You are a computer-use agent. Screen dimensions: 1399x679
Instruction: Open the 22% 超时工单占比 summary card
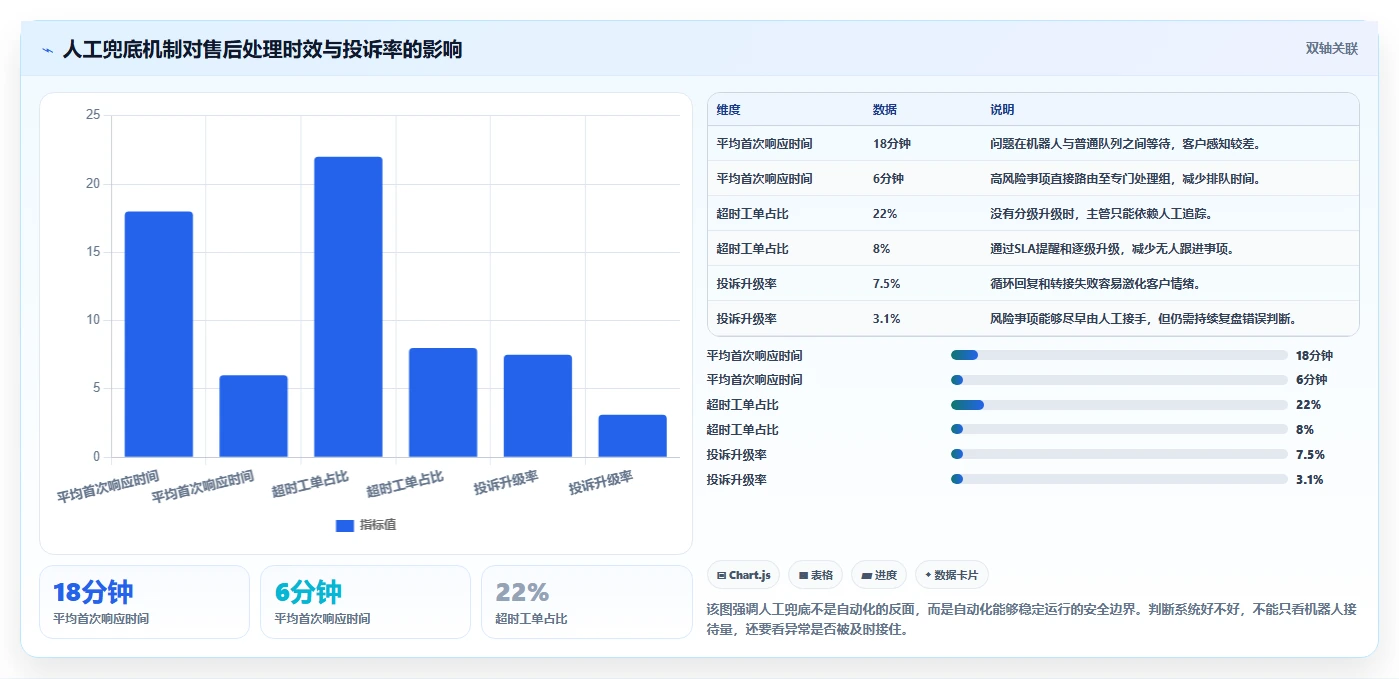pos(586,602)
